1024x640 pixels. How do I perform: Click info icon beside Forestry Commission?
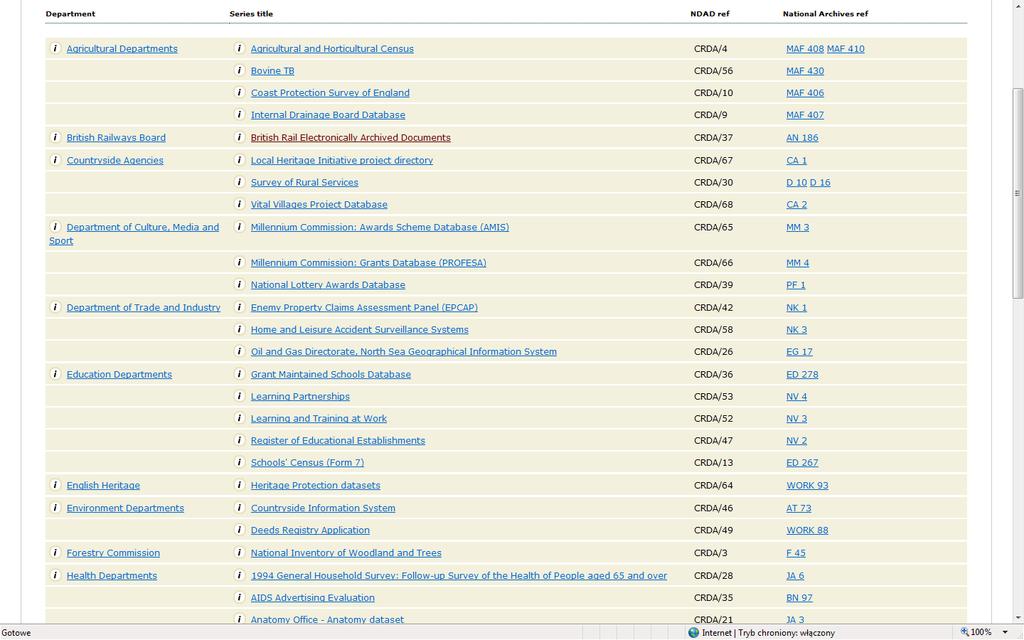tap(56, 552)
